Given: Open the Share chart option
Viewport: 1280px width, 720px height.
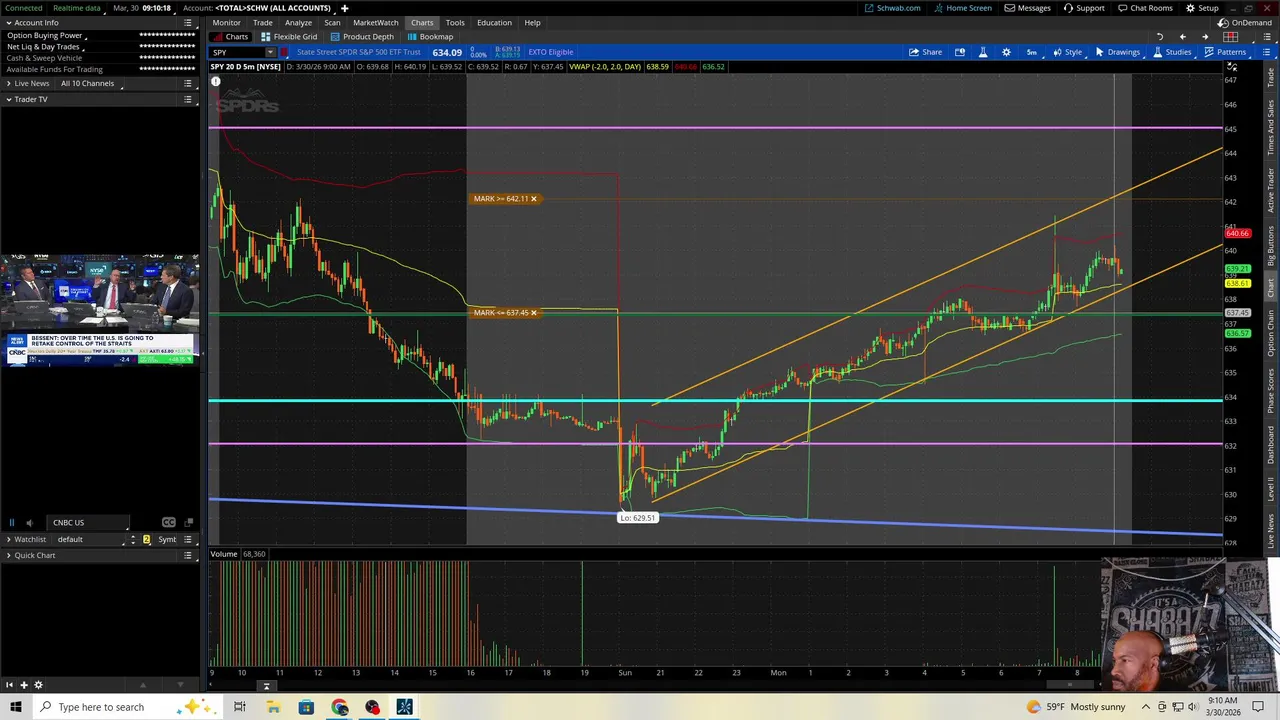Looking at the screenshot, I should [x=925, y=52].
